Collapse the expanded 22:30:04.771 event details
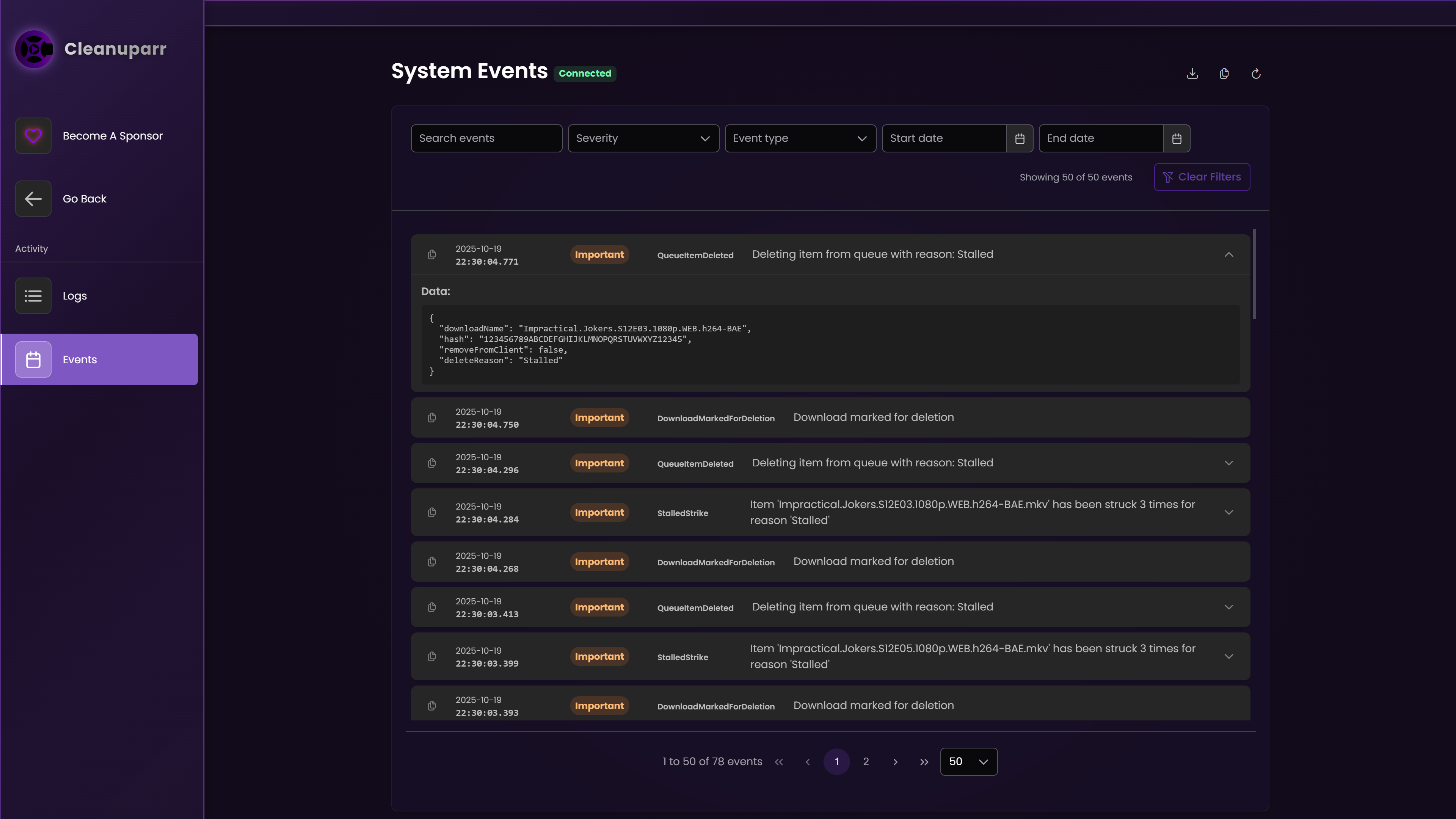The height and width of the screenshot is (819, 1456). [1228, 255]
